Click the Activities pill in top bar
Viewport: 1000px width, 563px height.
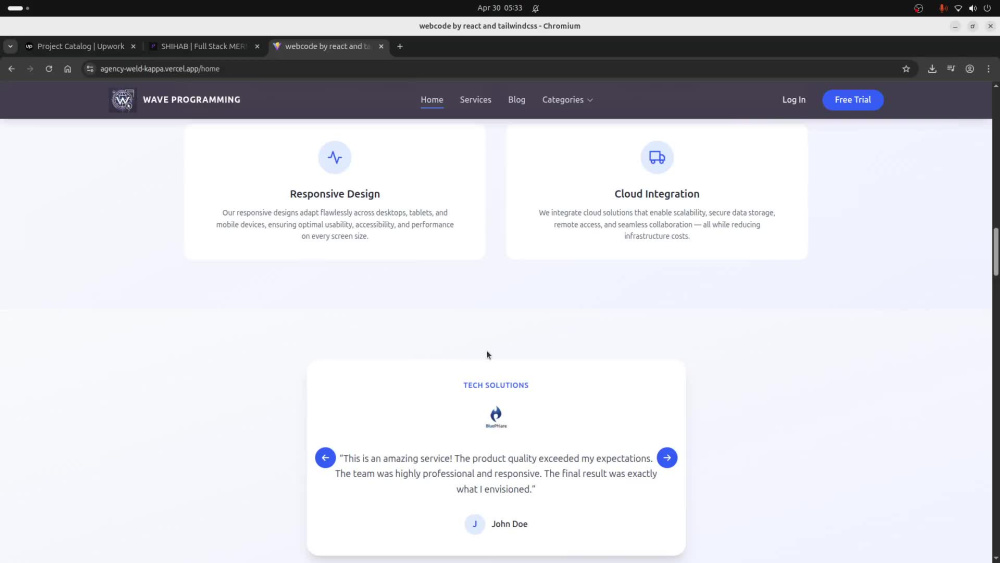pyautogui.click(x=18, y=8)
